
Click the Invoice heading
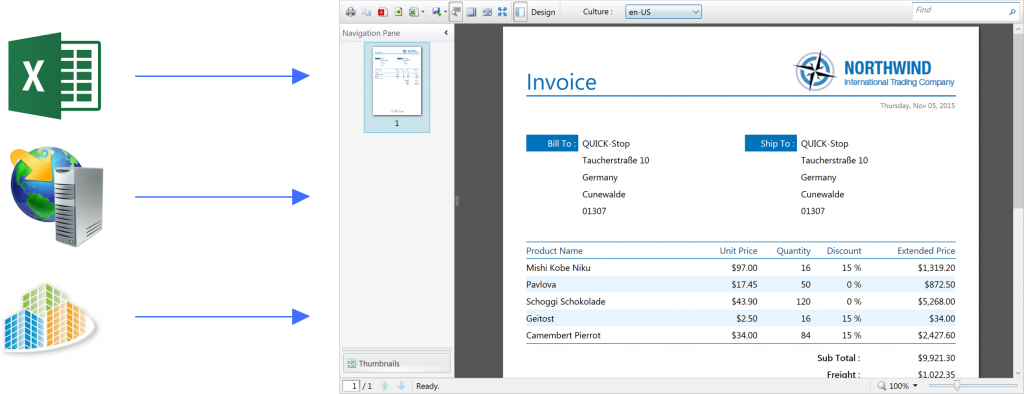(x=561, y=82)
